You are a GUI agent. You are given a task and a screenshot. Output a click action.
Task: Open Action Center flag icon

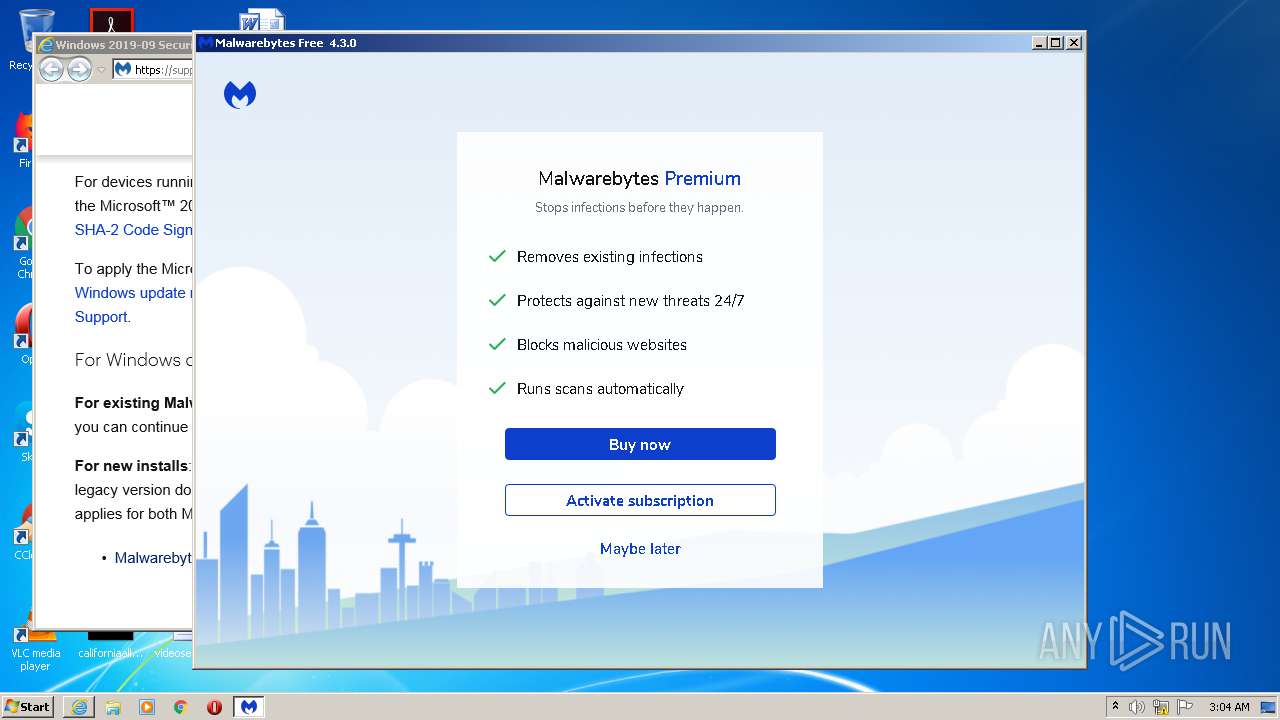(1185, 707)
